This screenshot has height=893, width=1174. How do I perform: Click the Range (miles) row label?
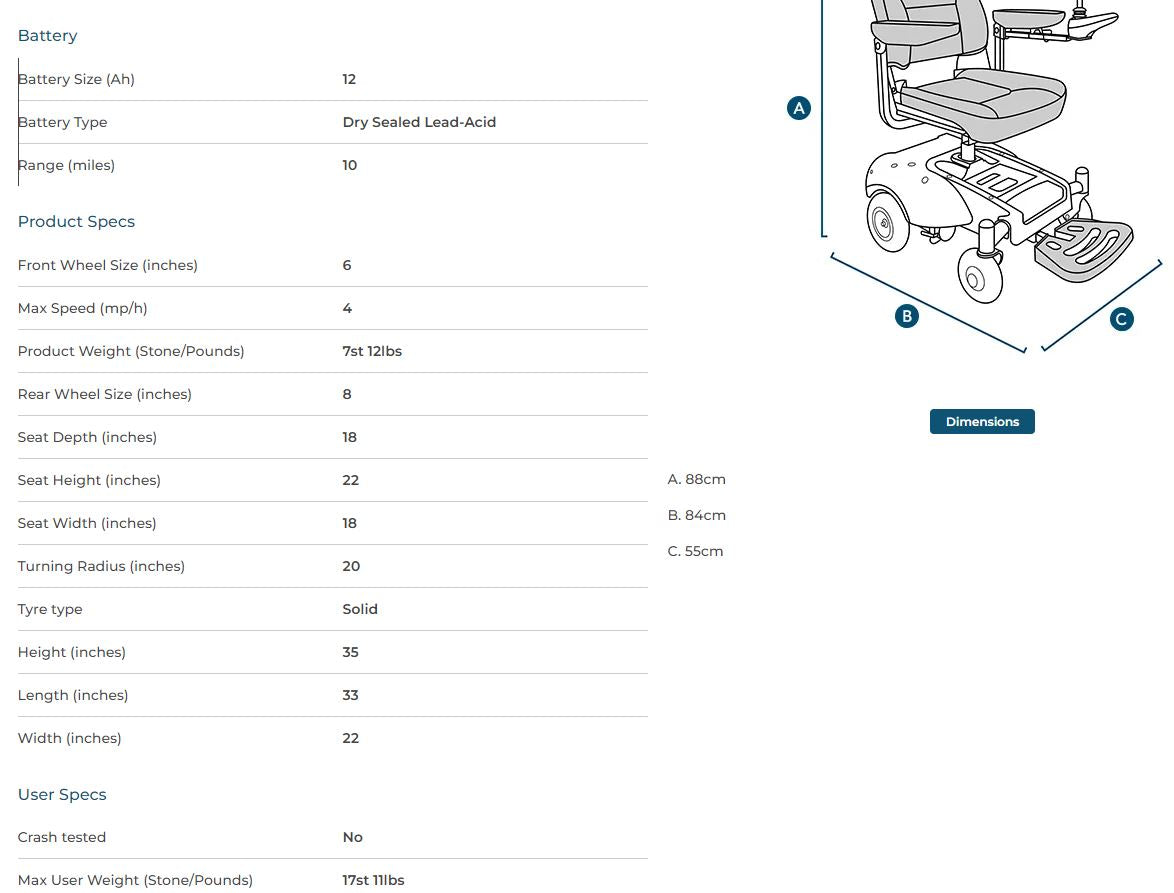[66, 166]
